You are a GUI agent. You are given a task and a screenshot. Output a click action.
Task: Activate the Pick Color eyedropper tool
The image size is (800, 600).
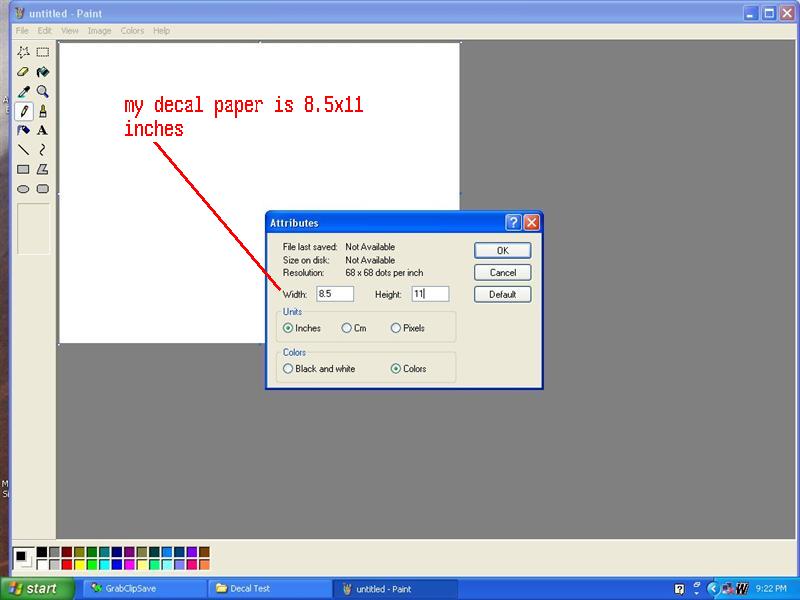click(23, 91)
